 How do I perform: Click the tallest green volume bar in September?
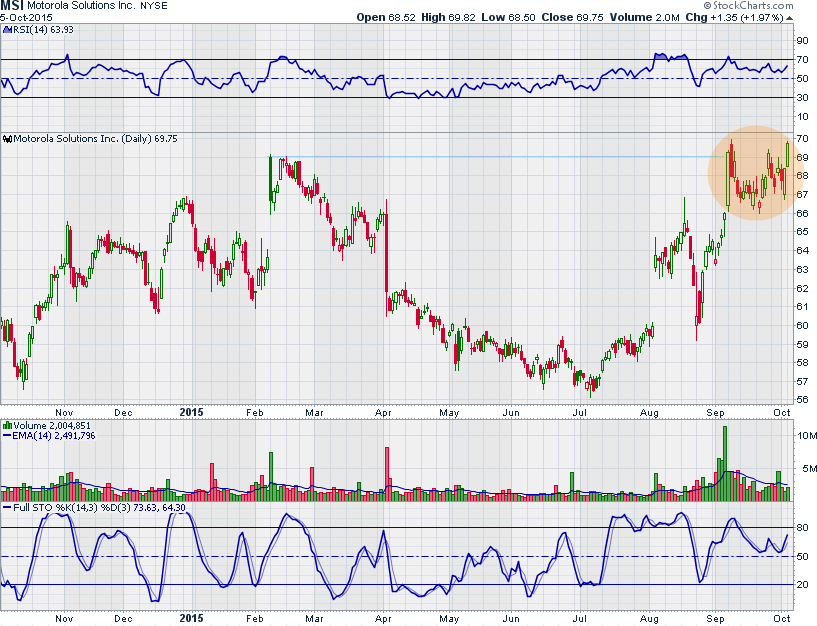click(724, 463)
